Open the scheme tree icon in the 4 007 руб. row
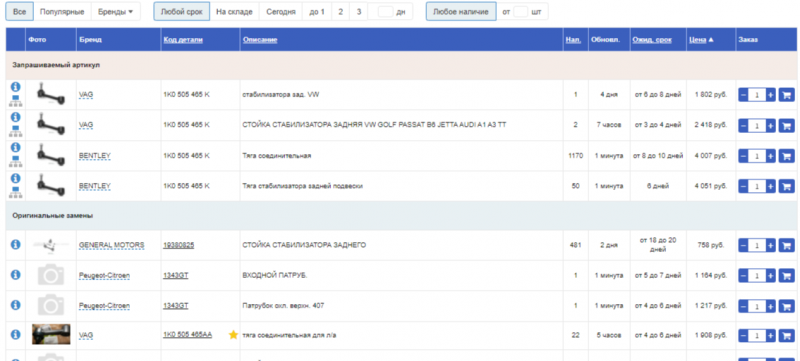This screenshot has height=361, width=800. pyautogui.click(x=15, y=162)
